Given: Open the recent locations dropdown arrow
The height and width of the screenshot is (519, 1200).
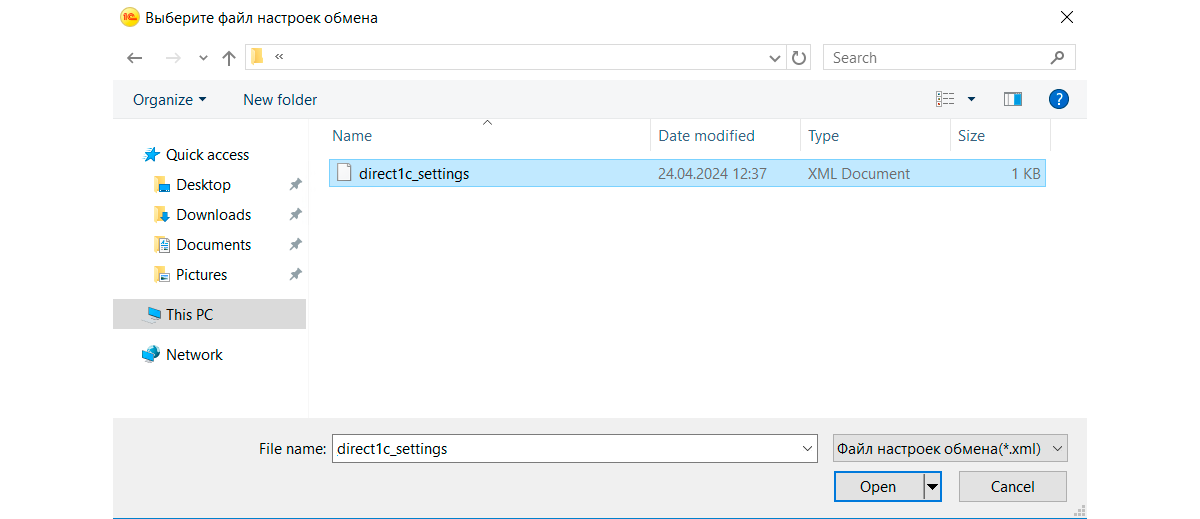Looking at the screenshot, I should point(203,58).
